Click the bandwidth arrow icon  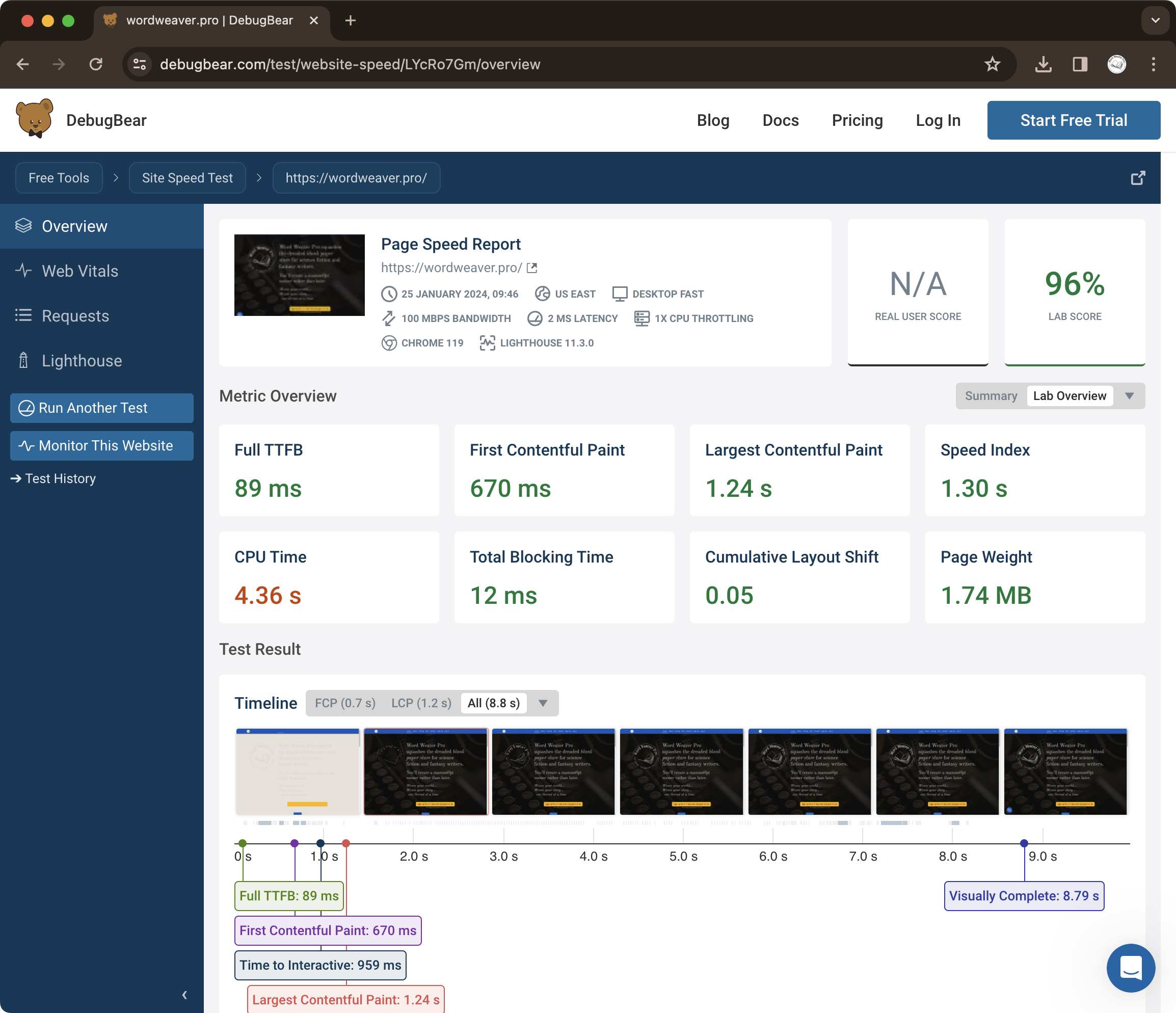coord(389,318)
